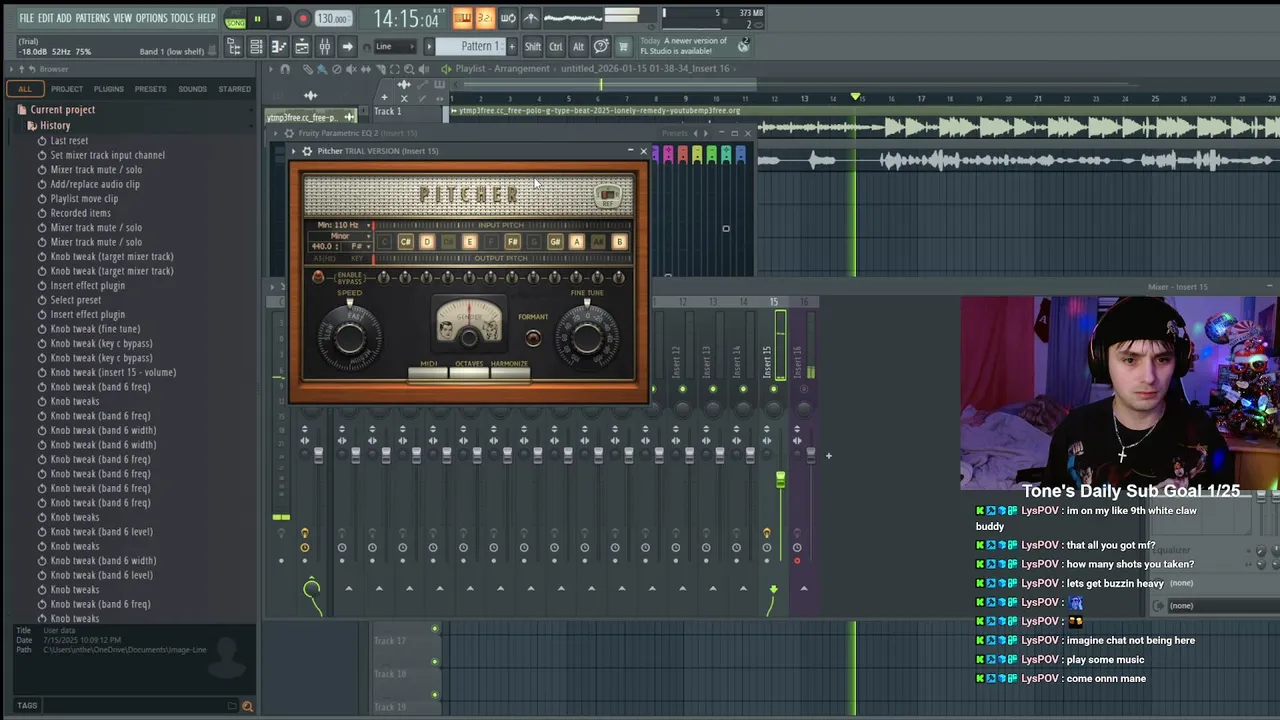Click the Stop transport button

tap(279, 19)
